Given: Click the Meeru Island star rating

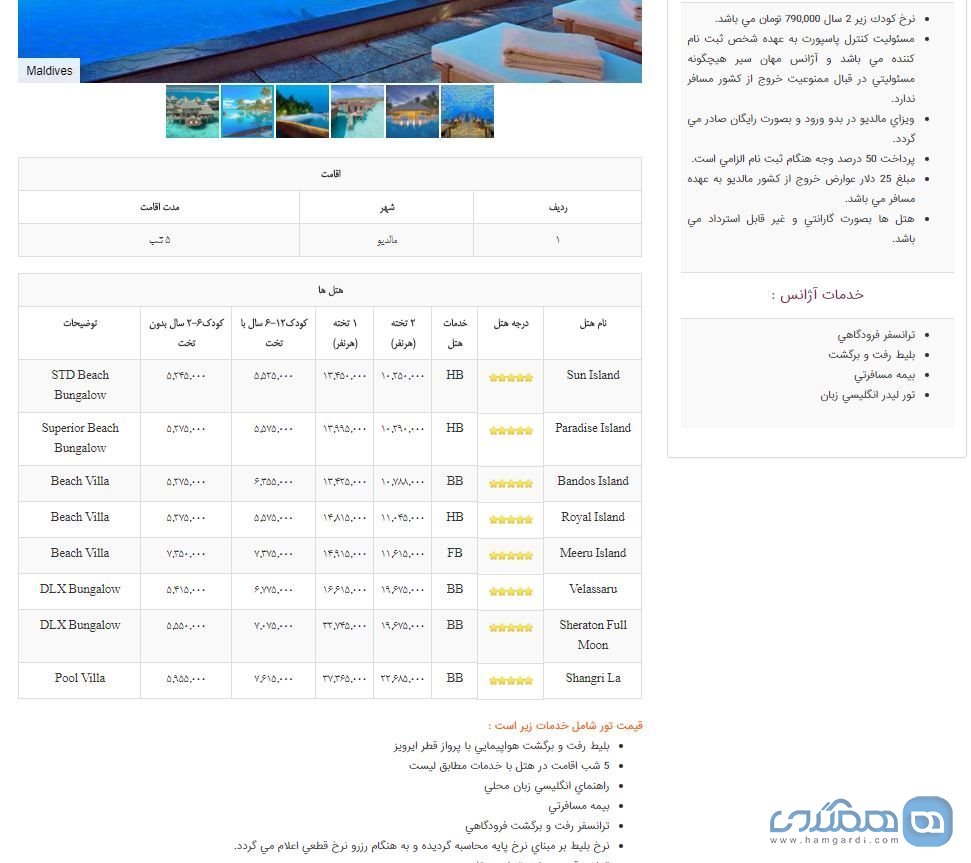Looking at the screenshot, I should [x=511, y=556].
